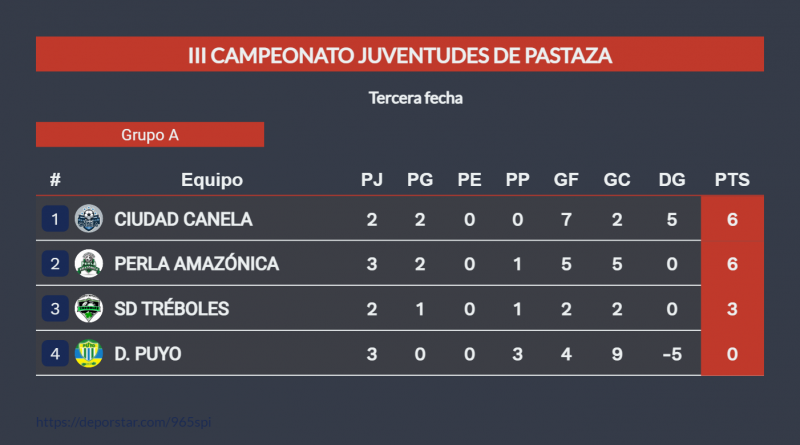The image size is (800, 445).
Task: Click the Ciudad Canela team crest icon
Action: click(89, 218)
